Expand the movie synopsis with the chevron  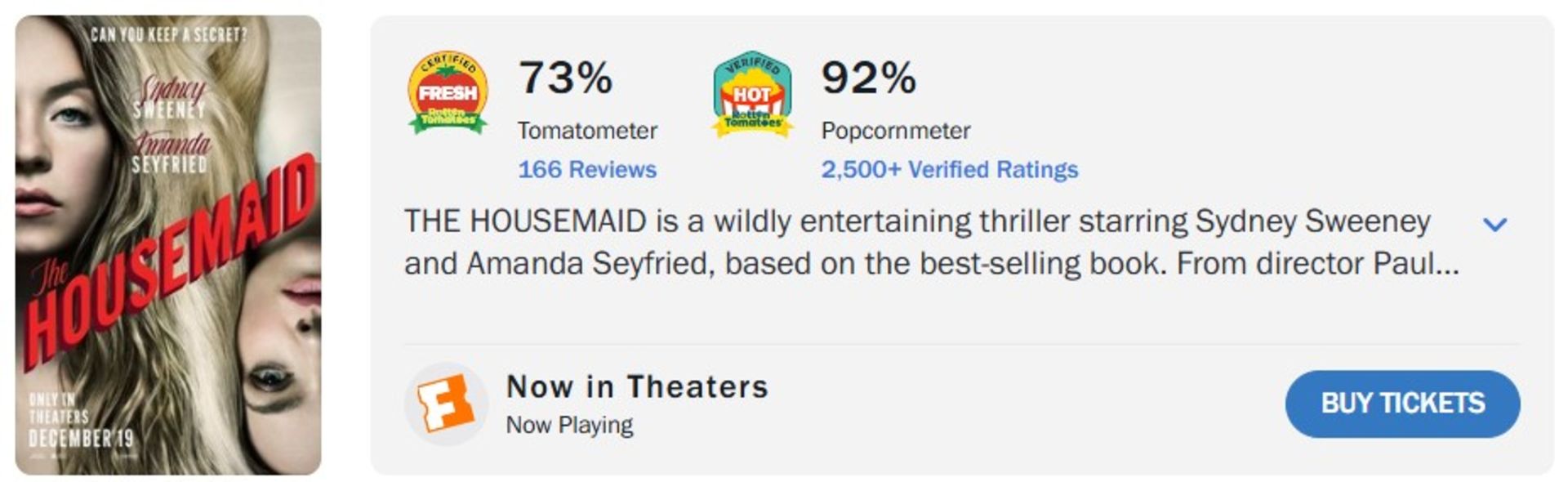(1494, 224)
